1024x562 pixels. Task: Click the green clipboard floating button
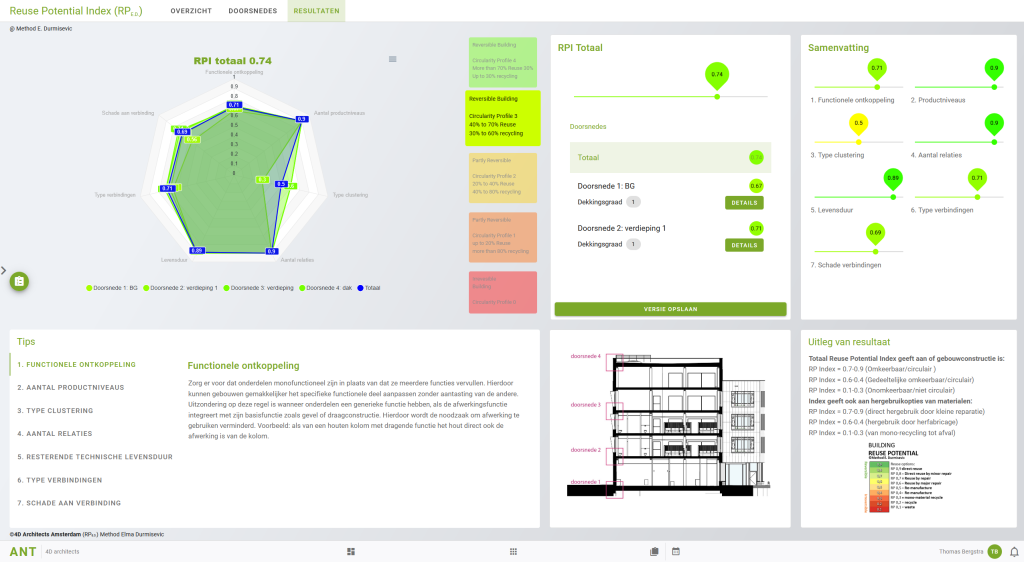click(19, 282)
